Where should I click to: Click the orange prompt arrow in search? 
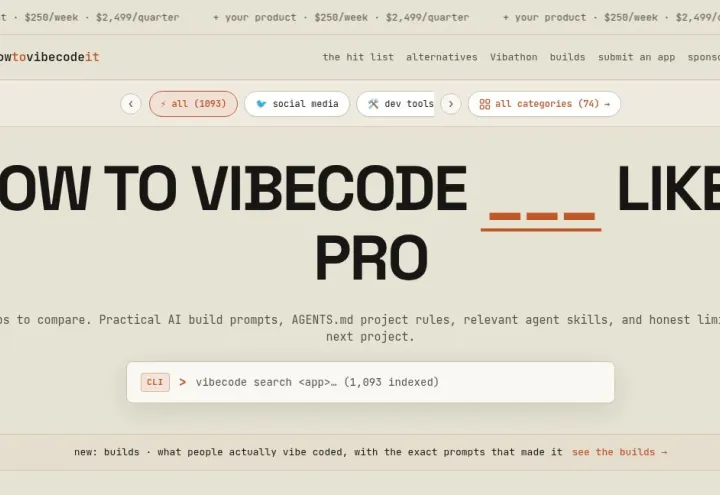coord(183,382)
